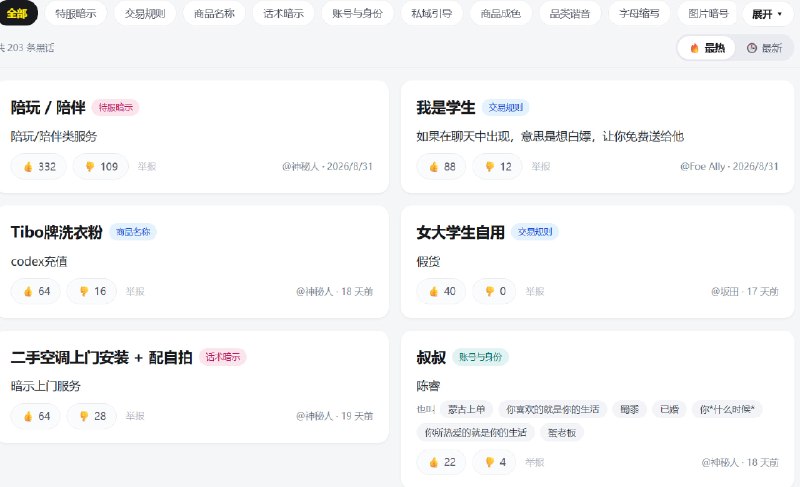Click the 特服暗示 badge on 陪玩 card
The image size is (800, 487).
tap(115, 107)
